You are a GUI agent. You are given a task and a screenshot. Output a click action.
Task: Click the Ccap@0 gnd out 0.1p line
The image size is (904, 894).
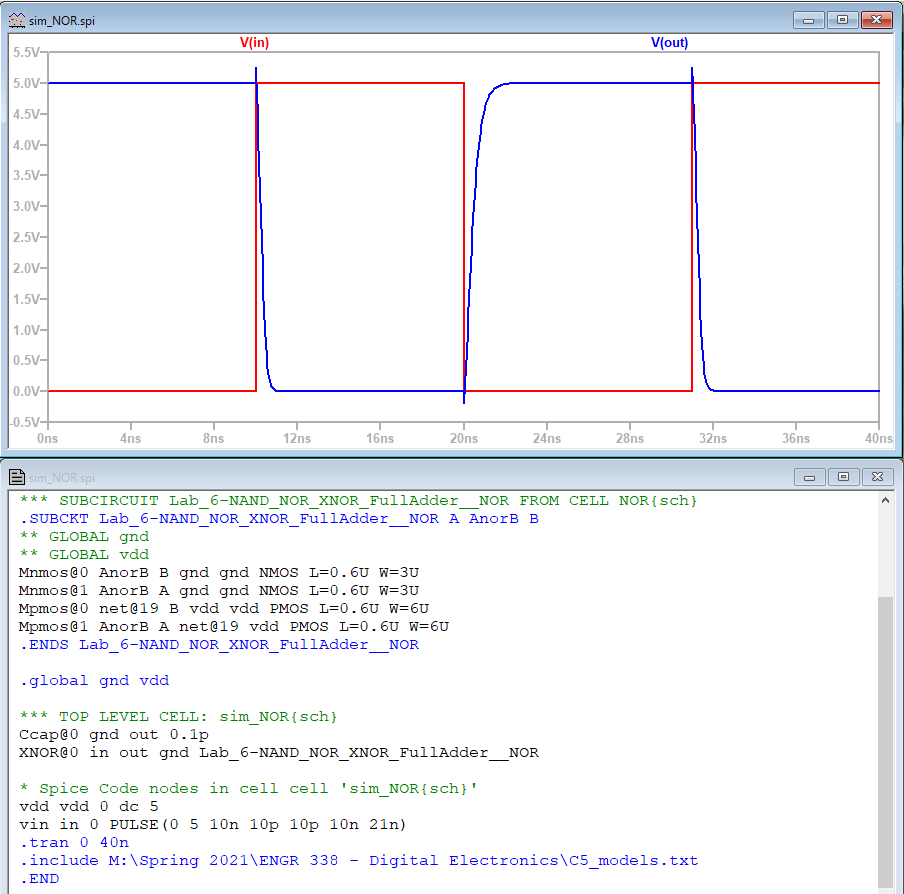click(x=113, y=734)
